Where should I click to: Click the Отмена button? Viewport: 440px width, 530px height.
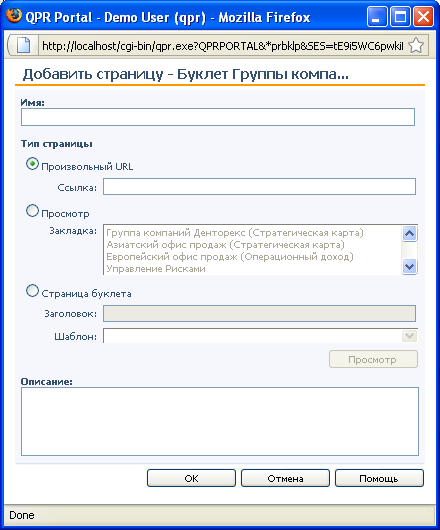[285, 478]
